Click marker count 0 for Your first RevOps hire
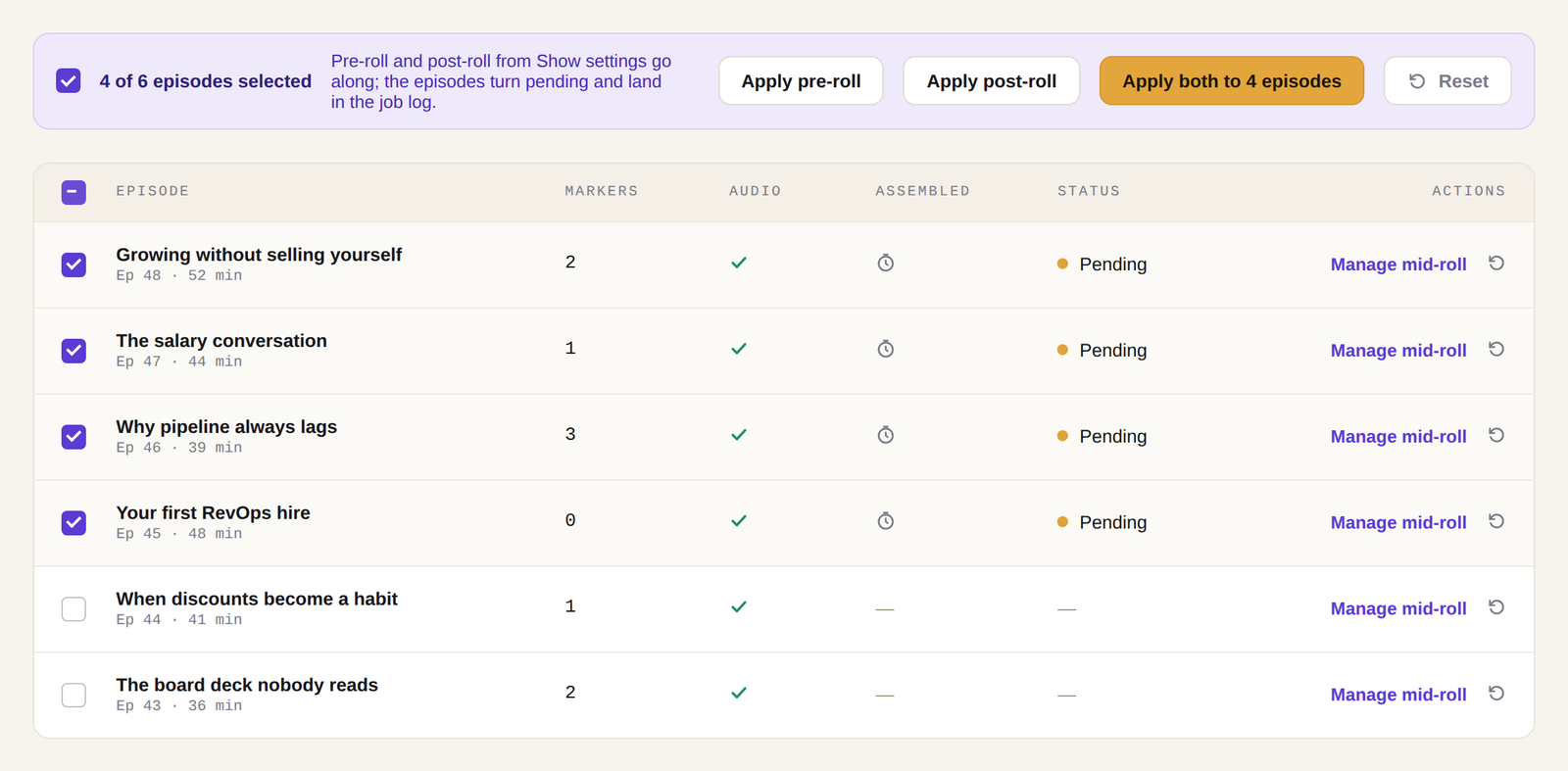 pos(570,520)
